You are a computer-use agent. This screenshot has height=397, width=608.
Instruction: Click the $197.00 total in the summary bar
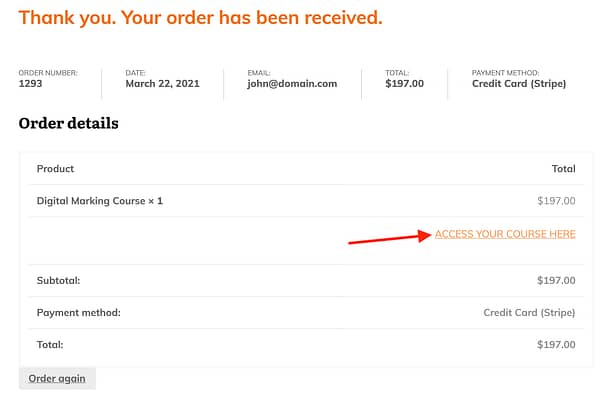pos(404,84)
